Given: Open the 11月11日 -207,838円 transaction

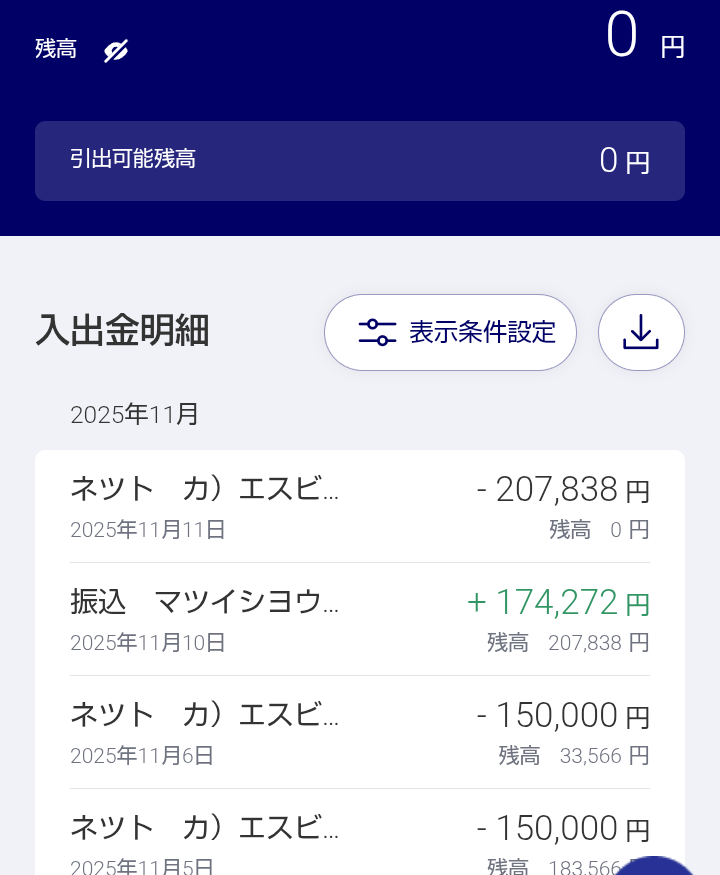Looking at the screenshot, I should (360, 506).
